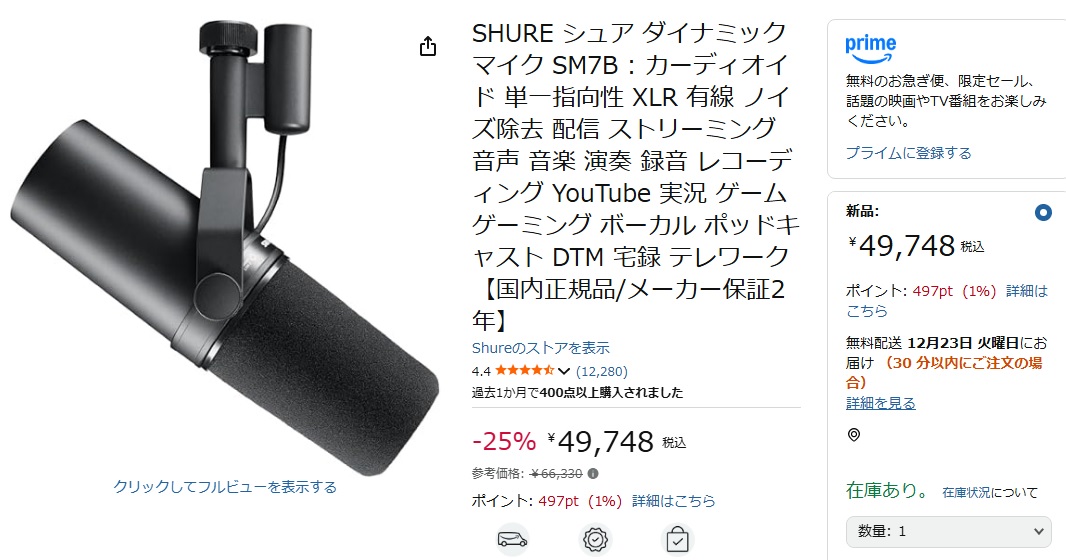Click the star rating icons
This screenshot has width=1066, height=560.
click(x=524, y=371)
